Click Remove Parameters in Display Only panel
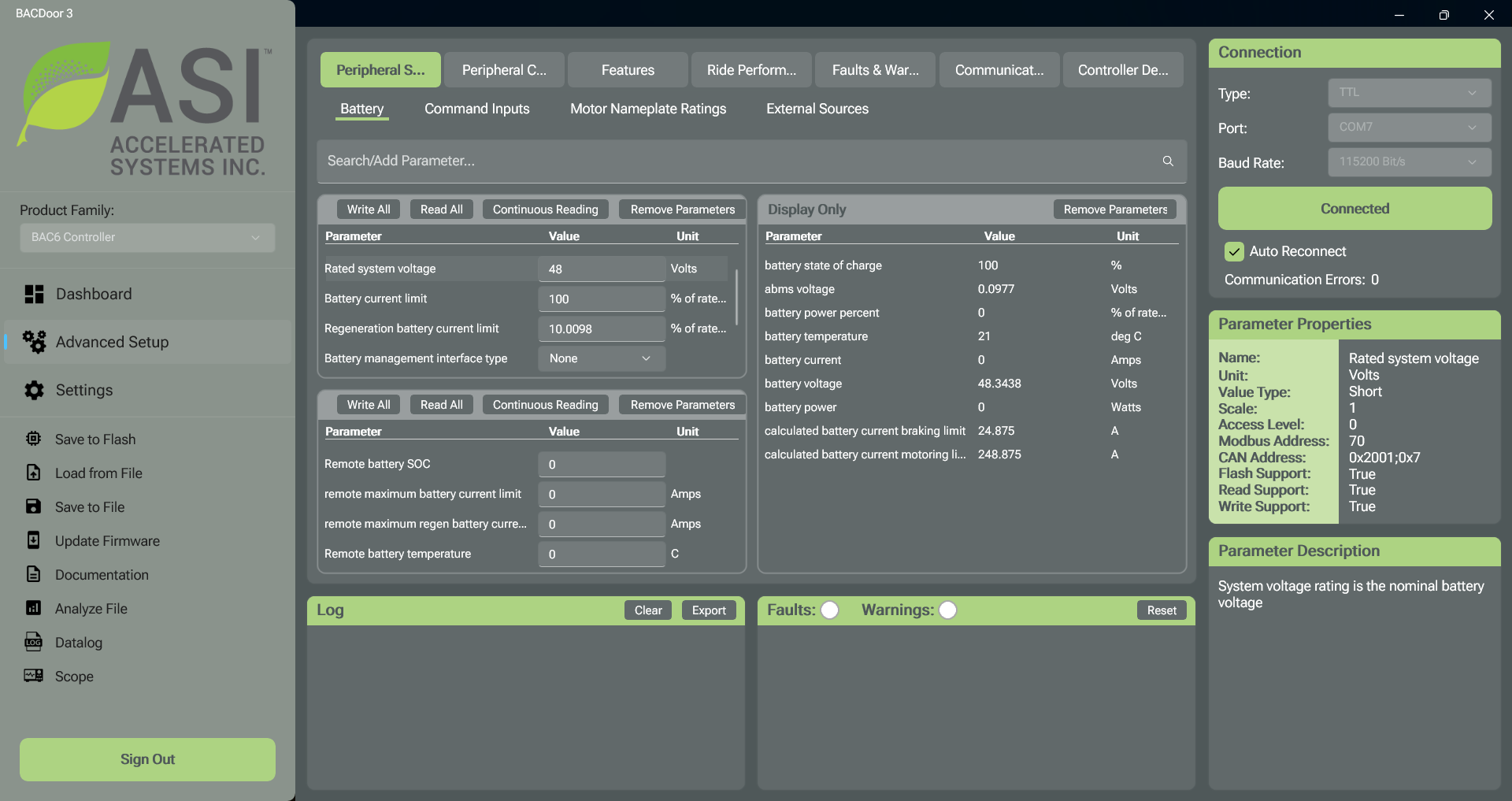The width and height of the screenshot is (1512, 801). (1115, 210)
